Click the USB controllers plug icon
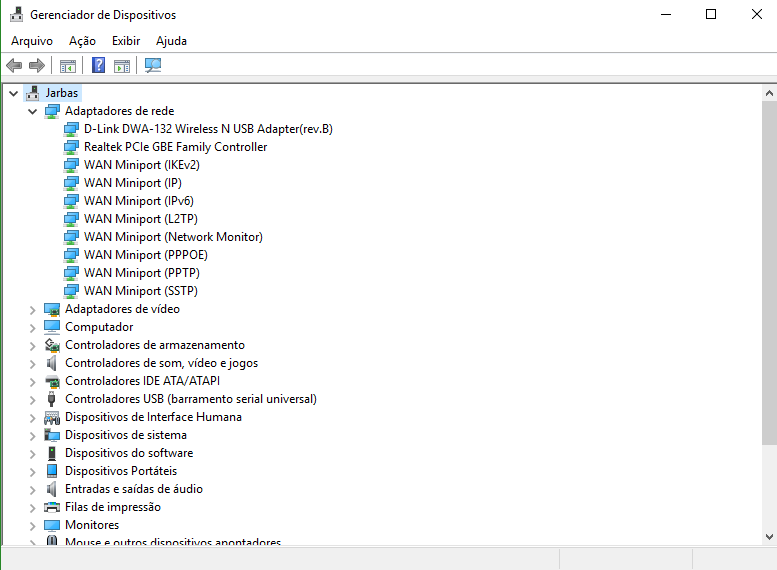777x570 pixels. click(x=51, y=399)
